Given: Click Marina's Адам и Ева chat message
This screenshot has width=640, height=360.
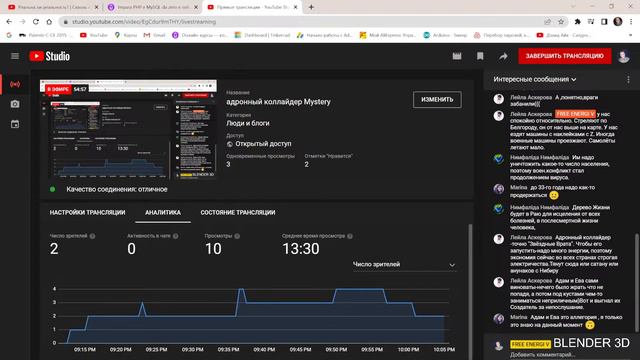Looking at the screenshot, I should pyautogui.click(x=567, y=321).
